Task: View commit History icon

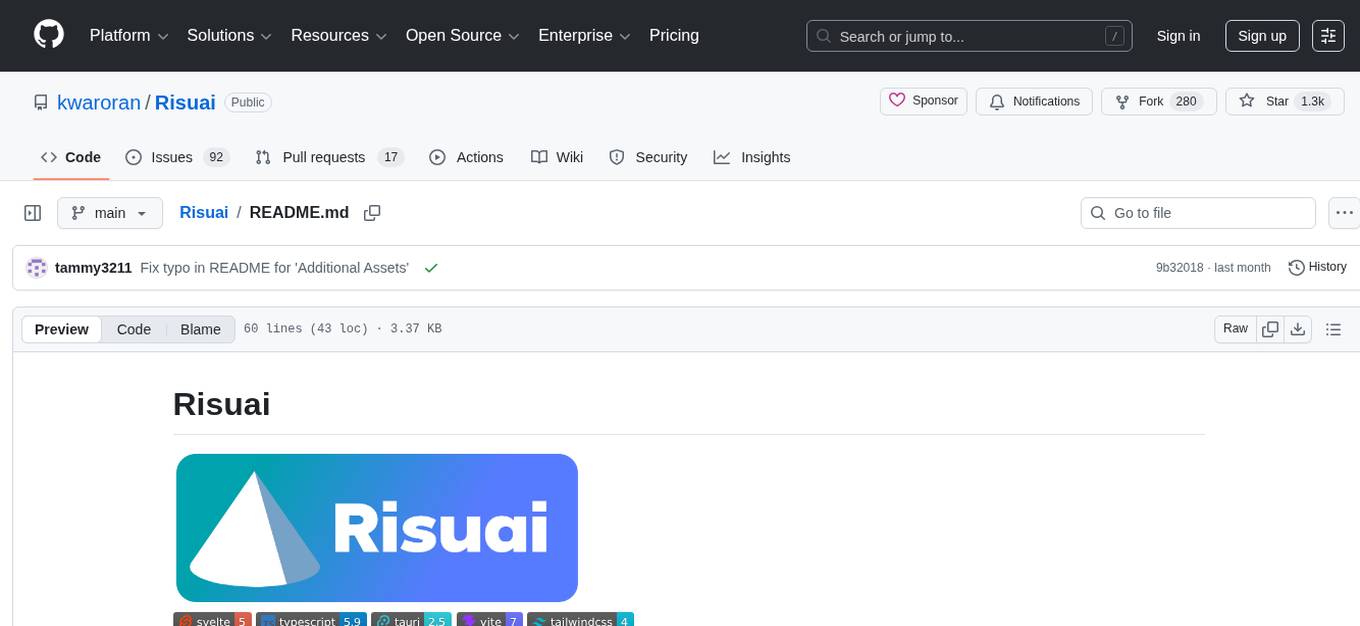Action: point(1297,267)
